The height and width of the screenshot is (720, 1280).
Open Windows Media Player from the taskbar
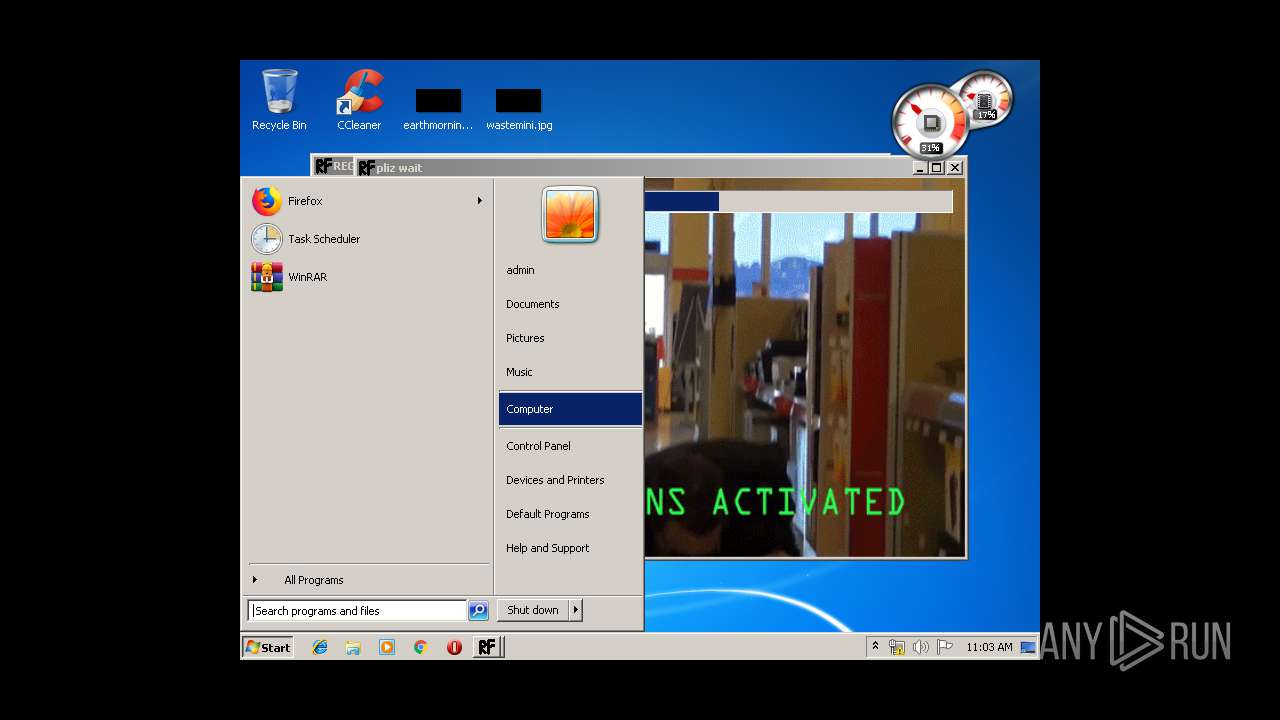pos(387,647)
